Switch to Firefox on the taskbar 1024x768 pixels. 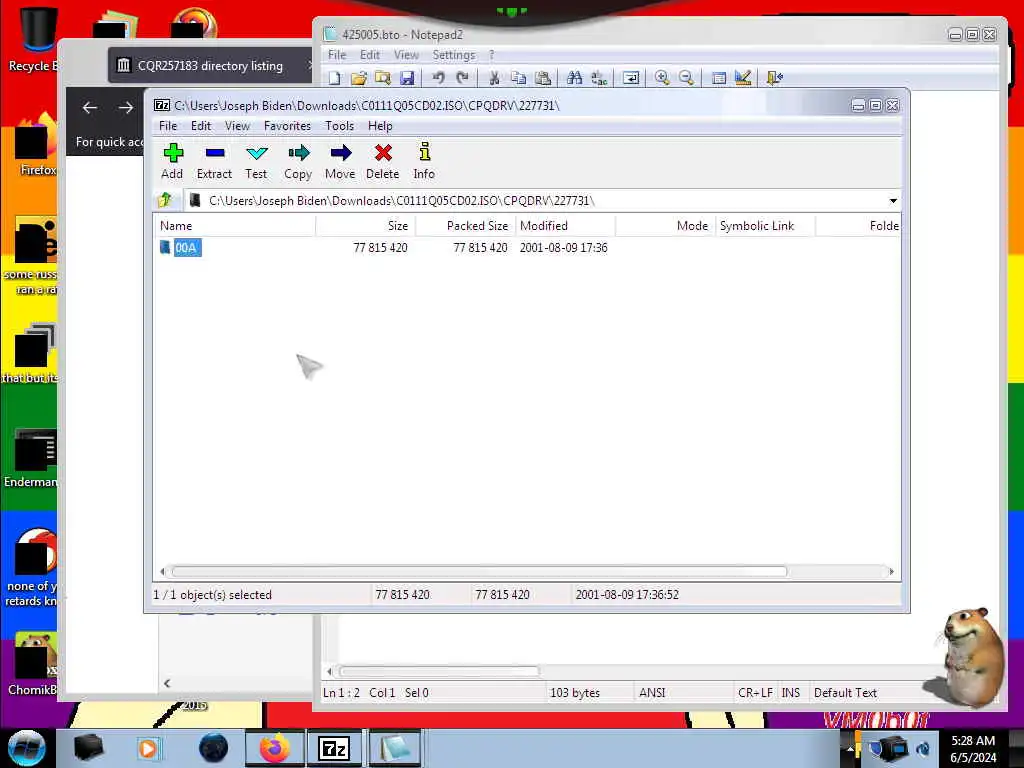coord(274,748)
